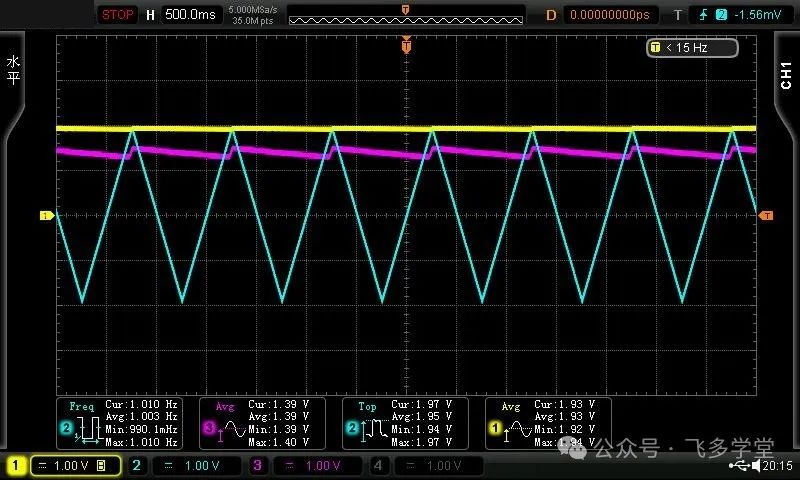The image size is (800, 480).
Task: Click the yellow sine-wave average measurement icon
Action: pos(517,430)
